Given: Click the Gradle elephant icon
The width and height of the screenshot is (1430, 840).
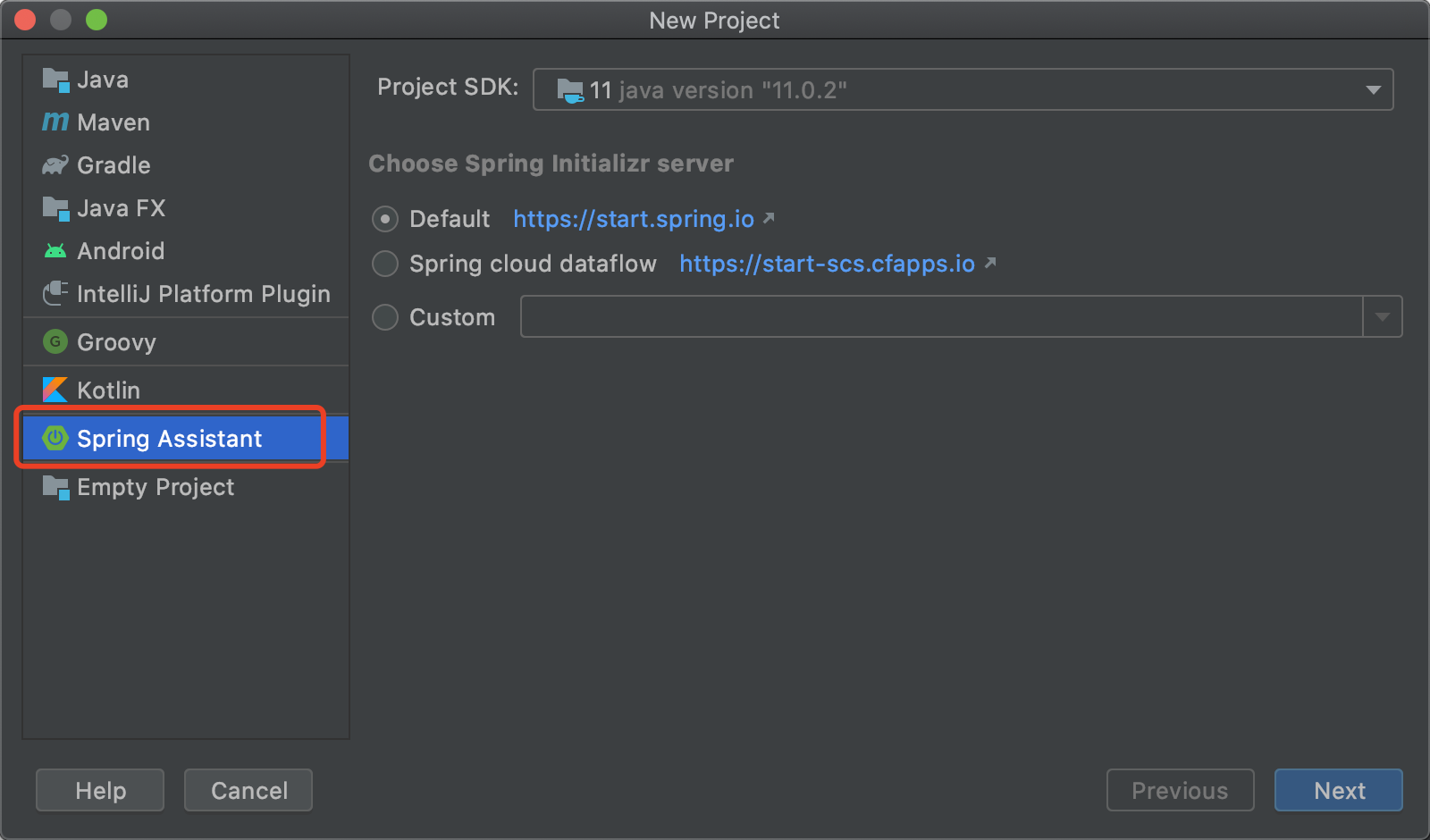Looking at the screenshot, I should point(55,165).
